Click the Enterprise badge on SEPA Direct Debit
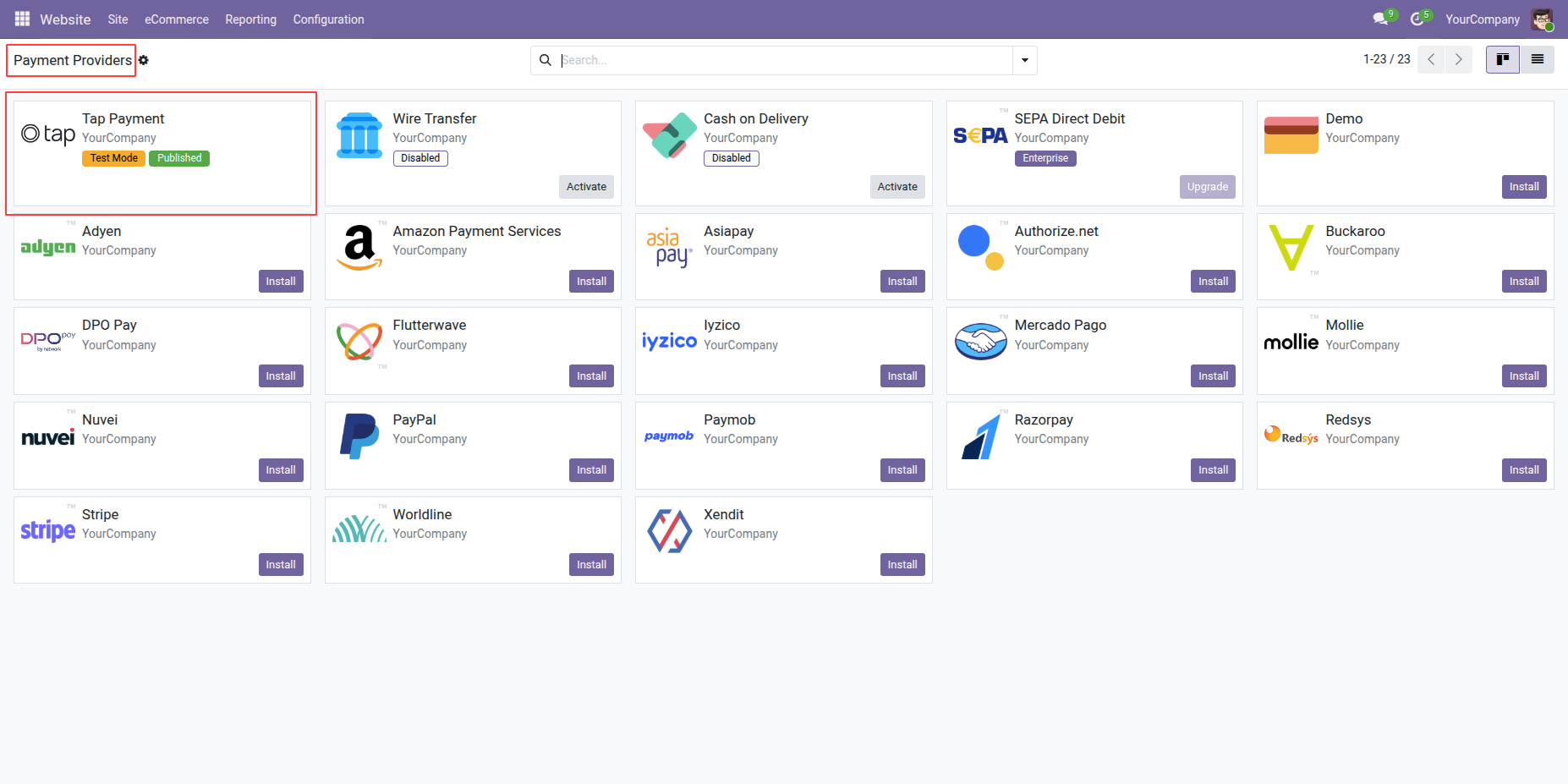 coord(1045,158)
